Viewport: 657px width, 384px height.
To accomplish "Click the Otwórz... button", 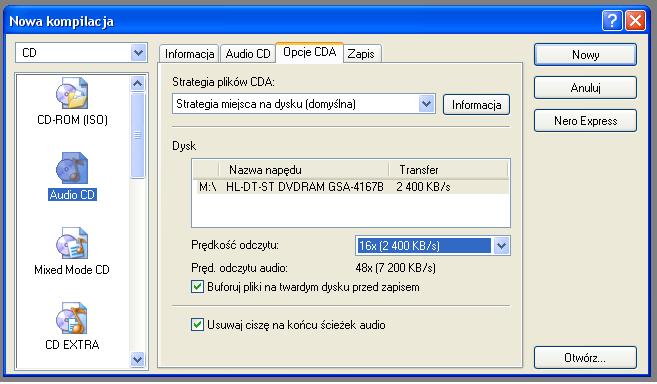I will point(585,358).
